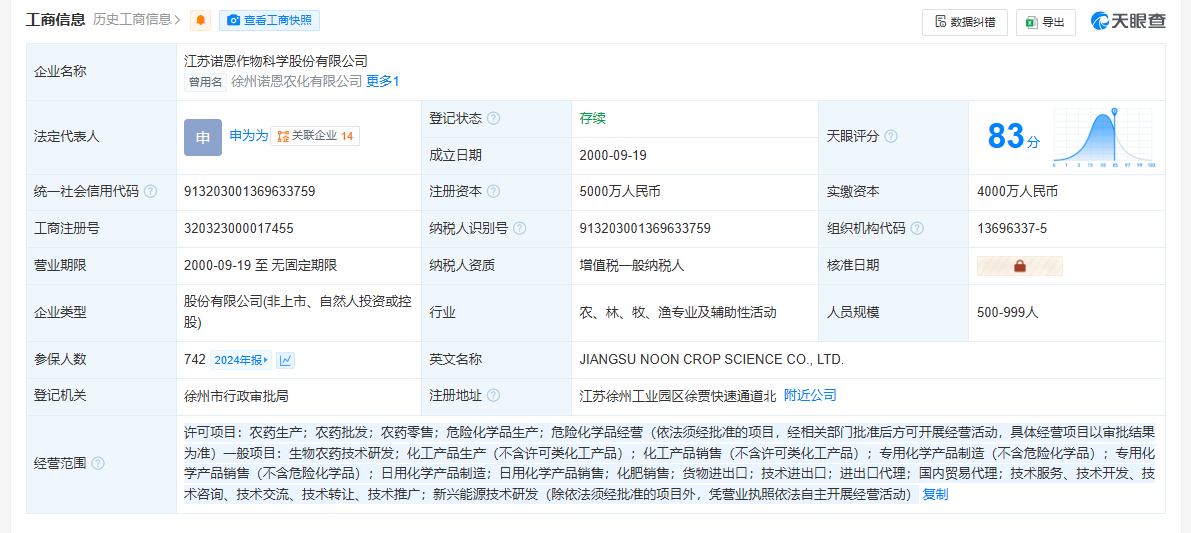Open 关联企业 14 related companies
The width and height of the screenshot is (1191, 533).
315,136
